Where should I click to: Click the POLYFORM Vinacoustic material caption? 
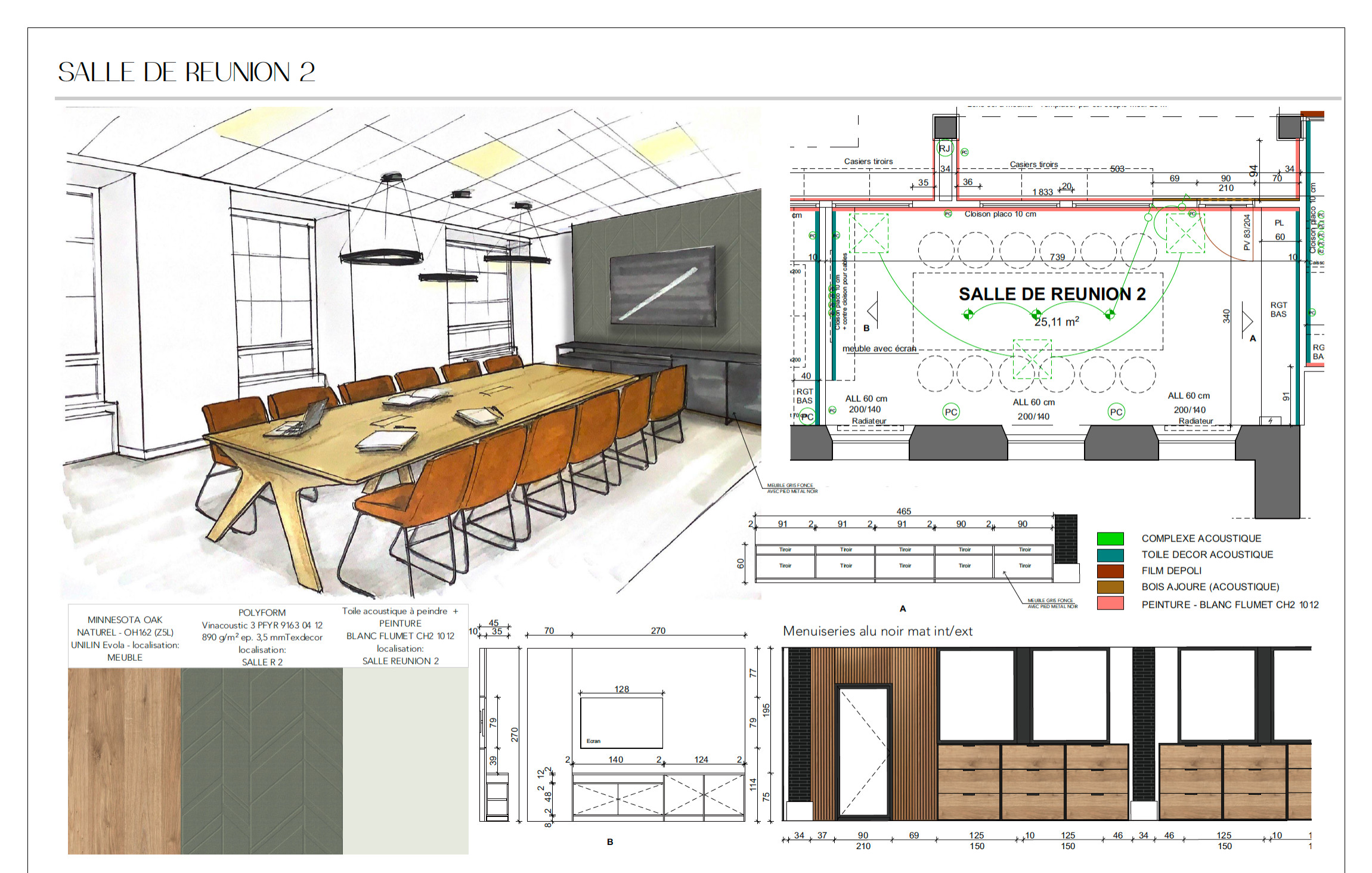[x=262, y=637]
